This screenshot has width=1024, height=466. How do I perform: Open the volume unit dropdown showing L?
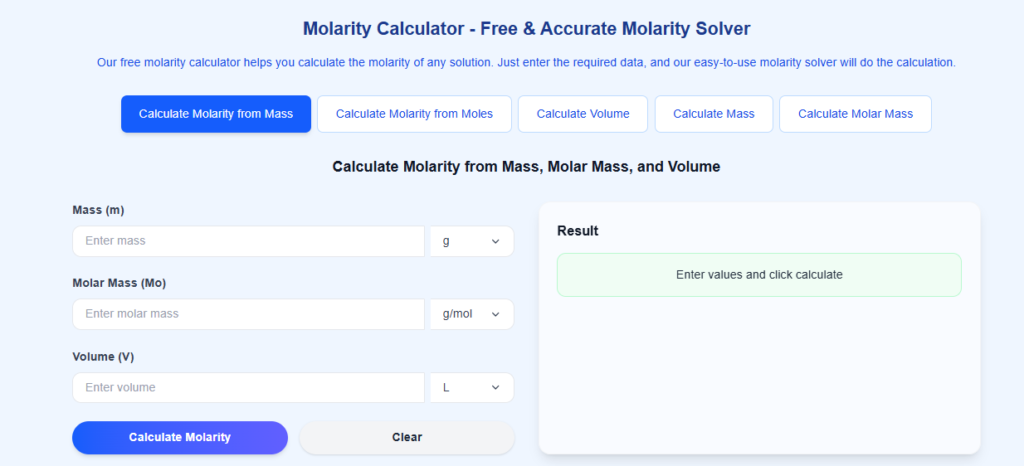(x=472, y=387)
